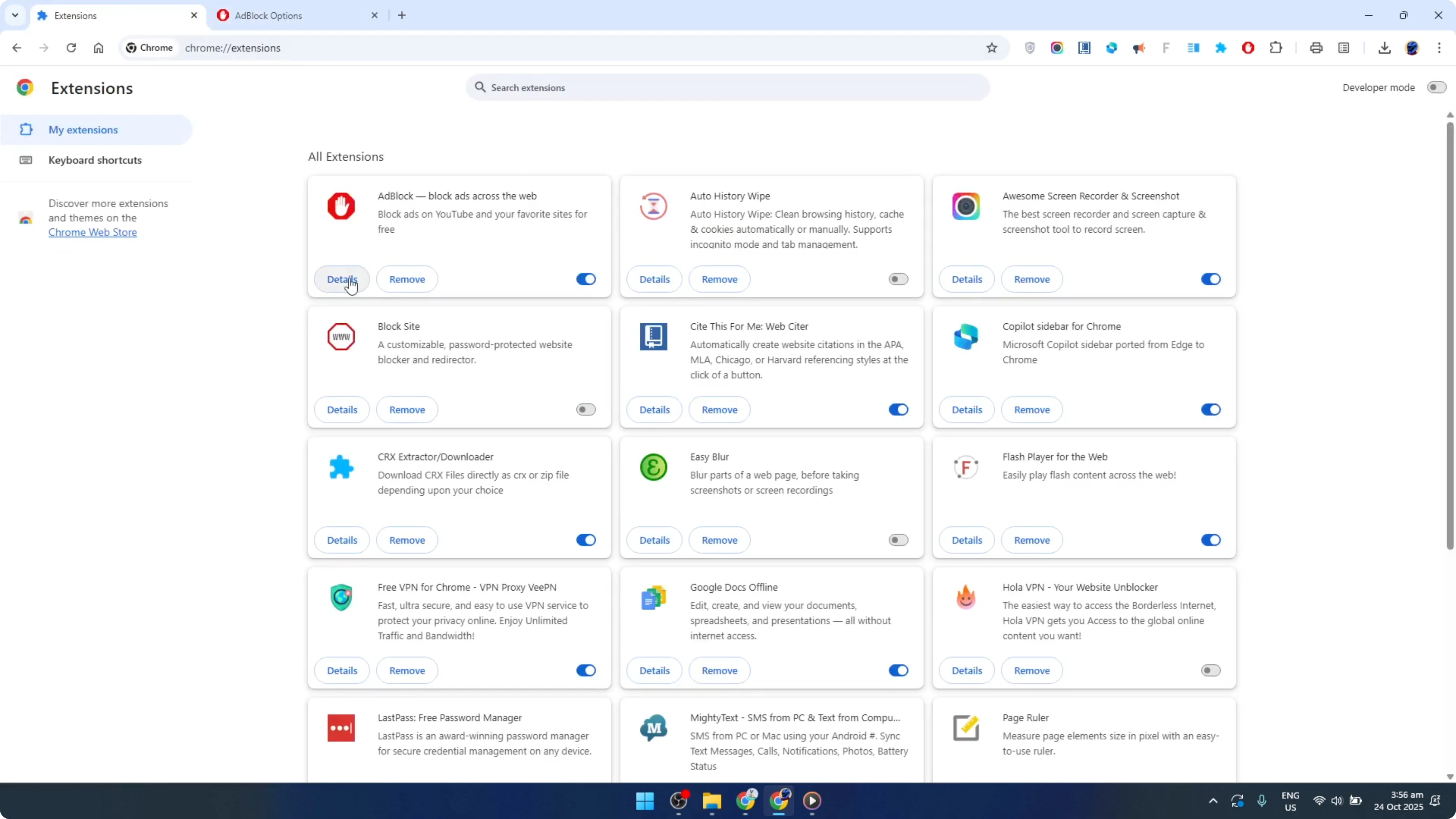Open the Extensions puzzle-piece menu
Image resolution: width=1456 pixels, height=819 pixels.
coord(1277,47)
